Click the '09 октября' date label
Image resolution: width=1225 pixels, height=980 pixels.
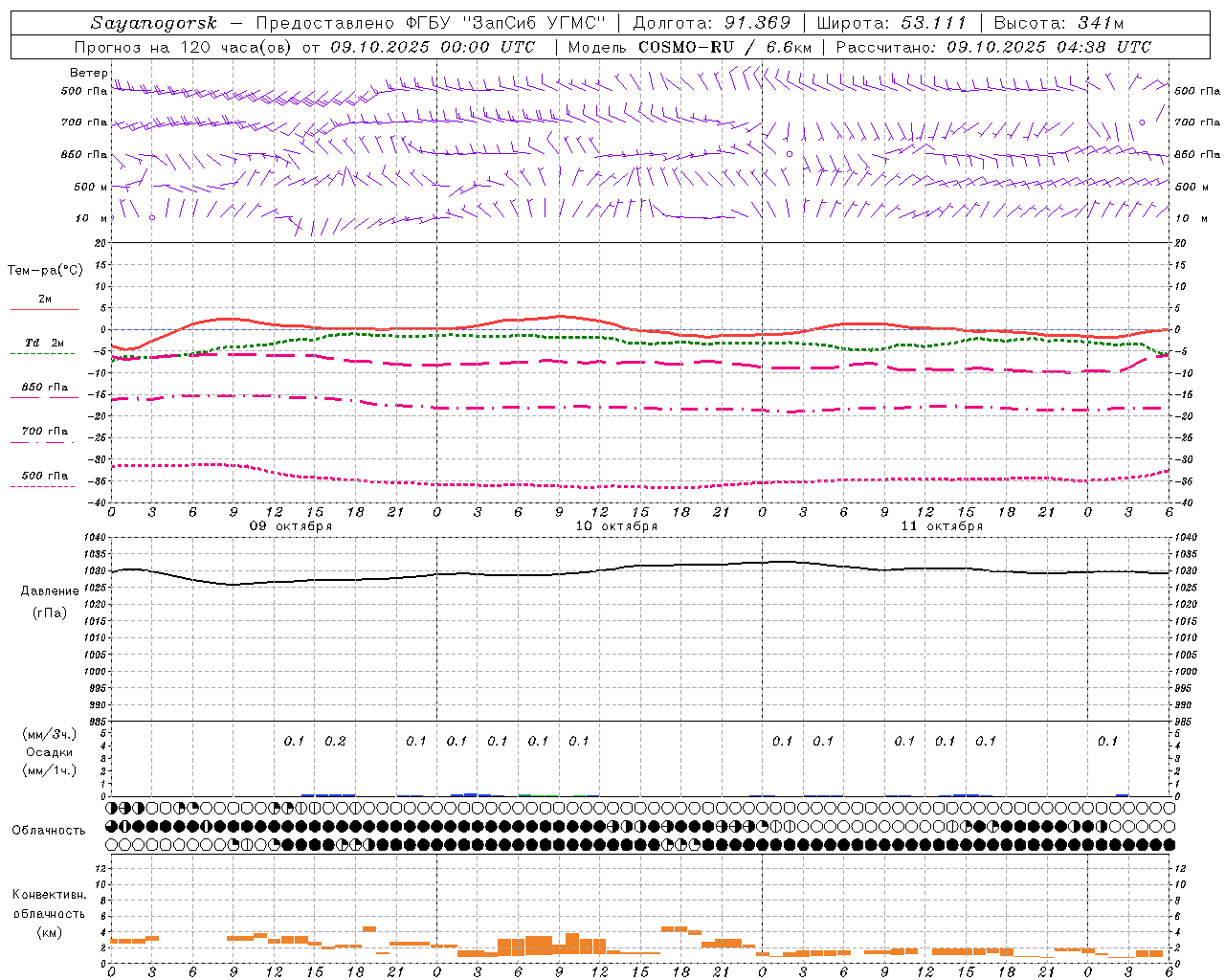pos(291,526)
